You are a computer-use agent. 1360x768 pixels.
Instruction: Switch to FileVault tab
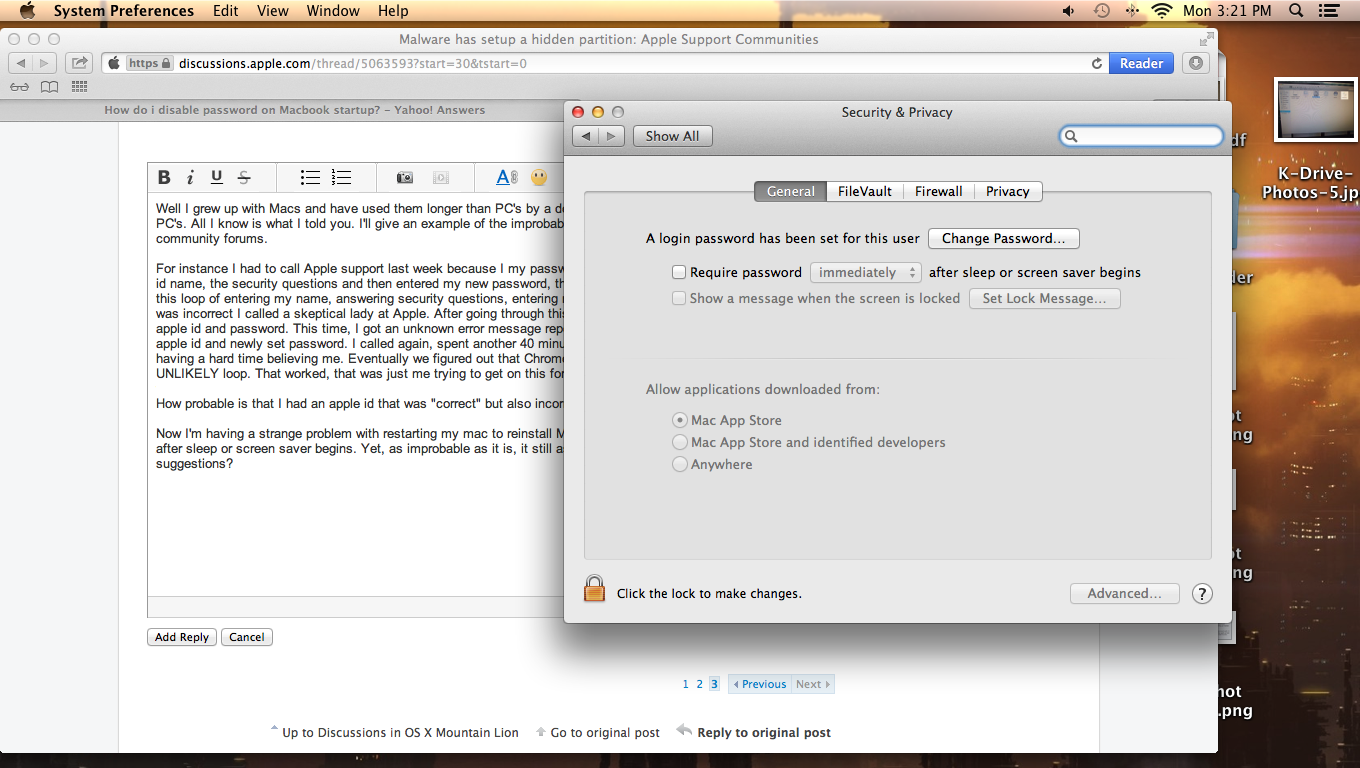pos(865,191)
